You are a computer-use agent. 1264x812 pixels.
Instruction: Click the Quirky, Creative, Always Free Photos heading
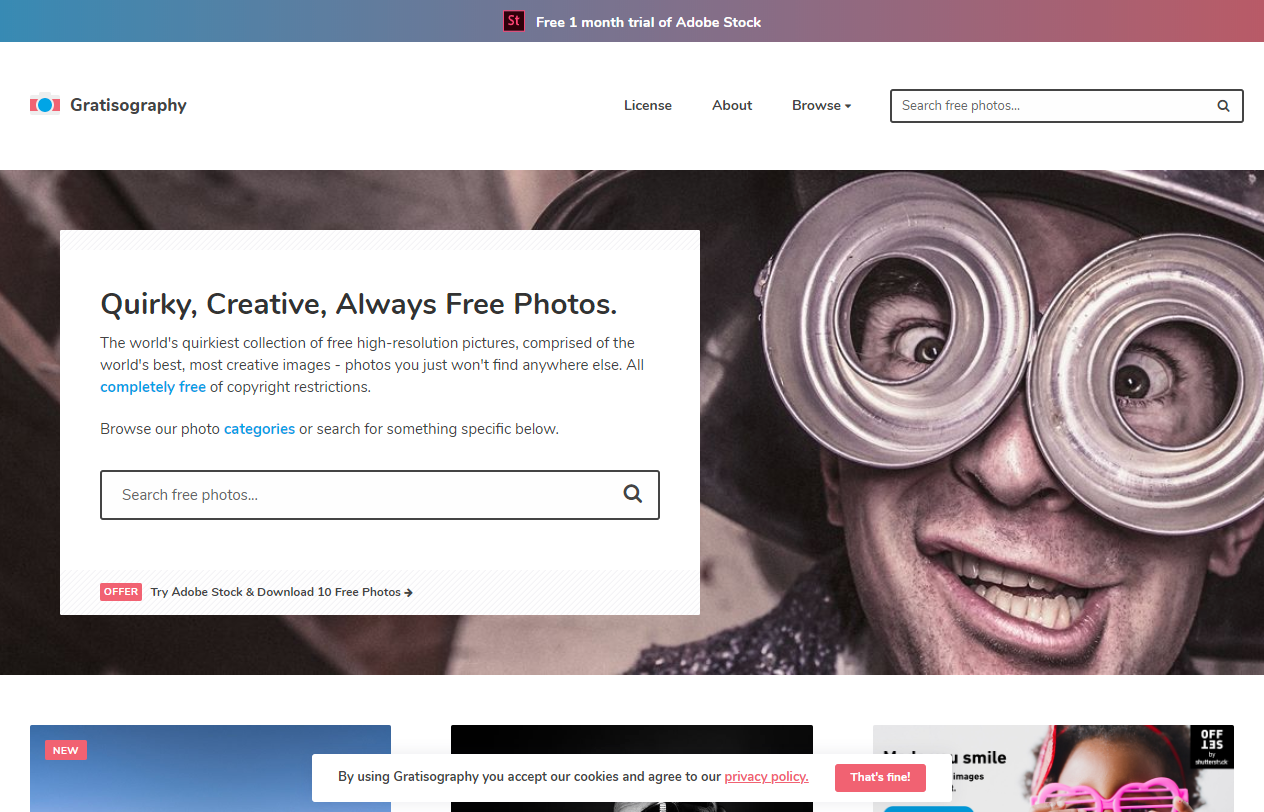click(359, 303)
